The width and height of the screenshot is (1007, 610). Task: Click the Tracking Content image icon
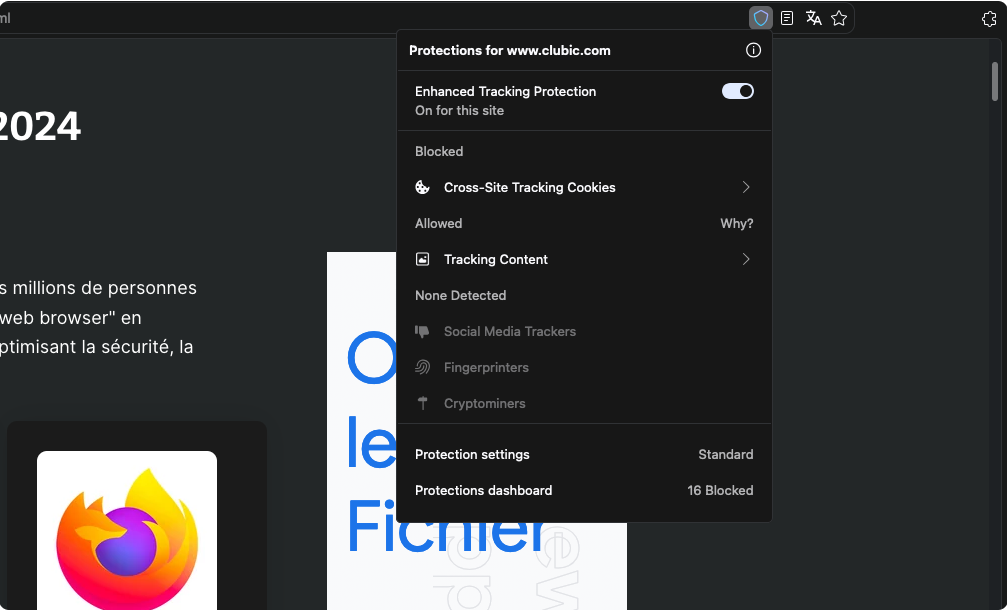tap(423, 259)
